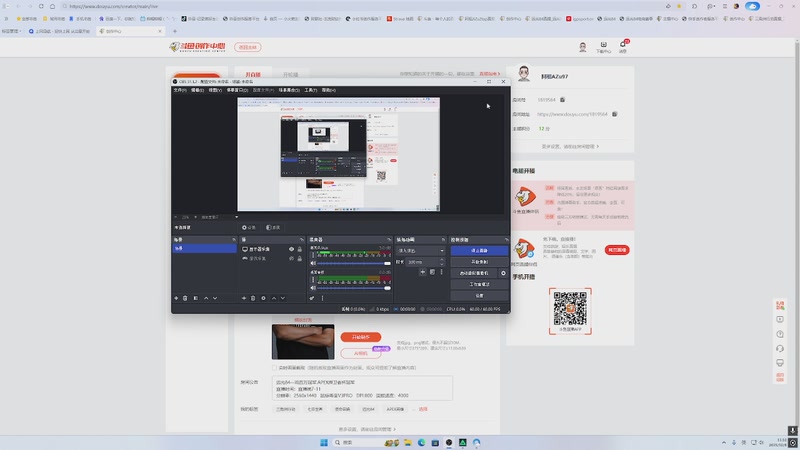Lock the second source in list
The height and width of the screenshot is (450, 800).
coord(299,259)
